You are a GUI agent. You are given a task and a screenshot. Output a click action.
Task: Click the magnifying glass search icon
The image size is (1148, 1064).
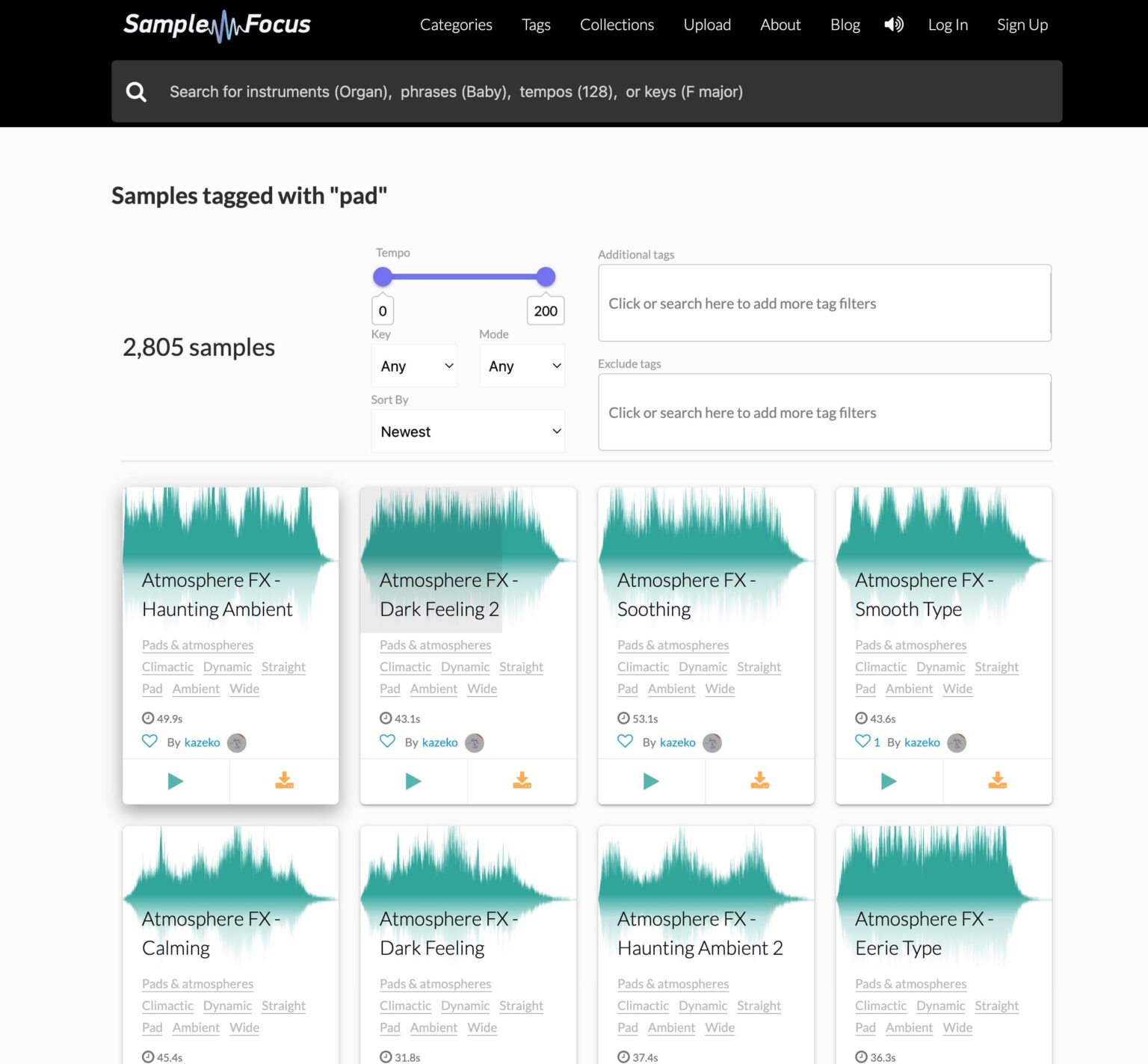click(x=136, y=90)
